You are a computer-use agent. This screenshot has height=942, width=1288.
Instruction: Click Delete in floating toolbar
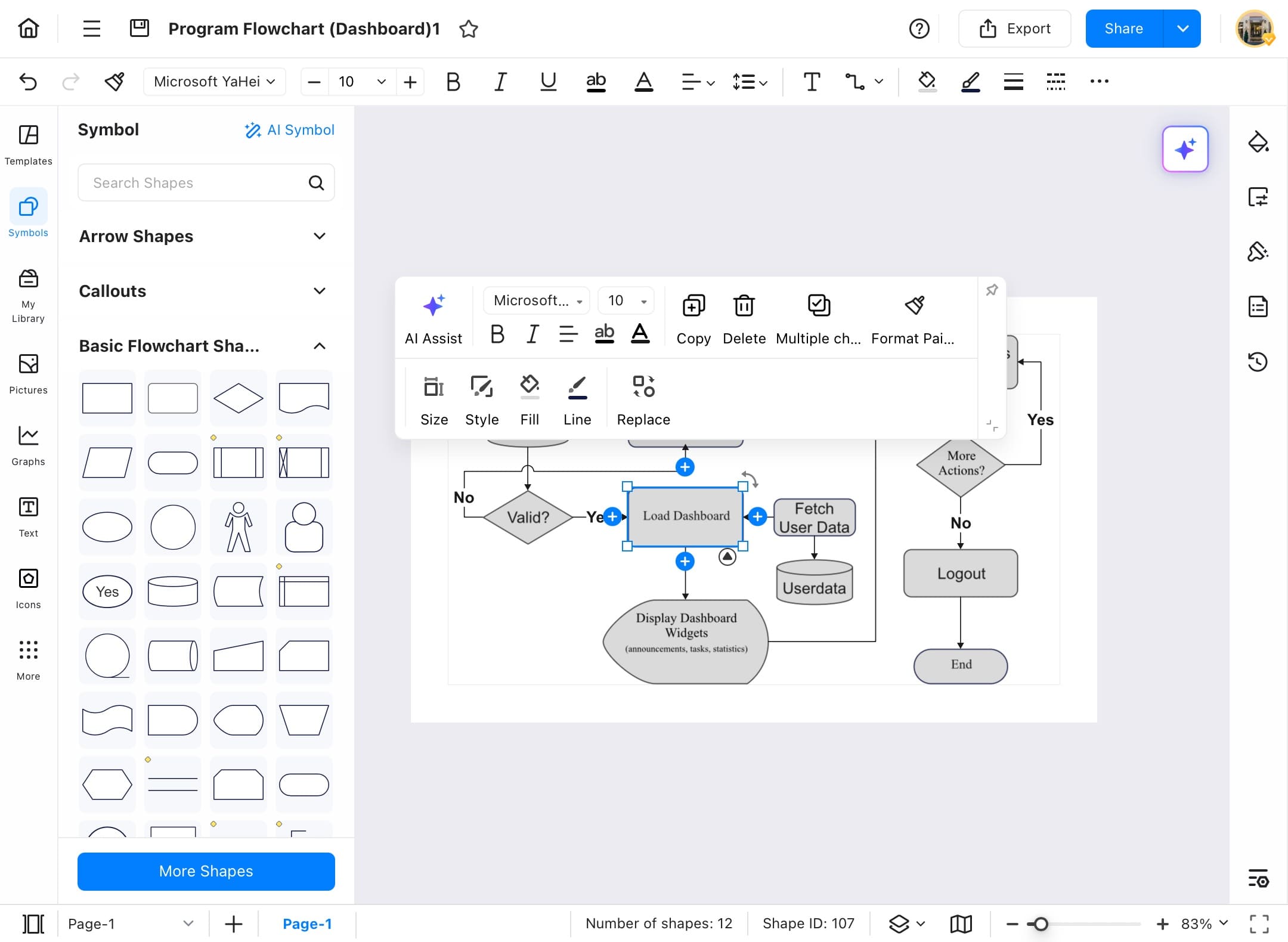pyautogui.click(x=744, y=306)
